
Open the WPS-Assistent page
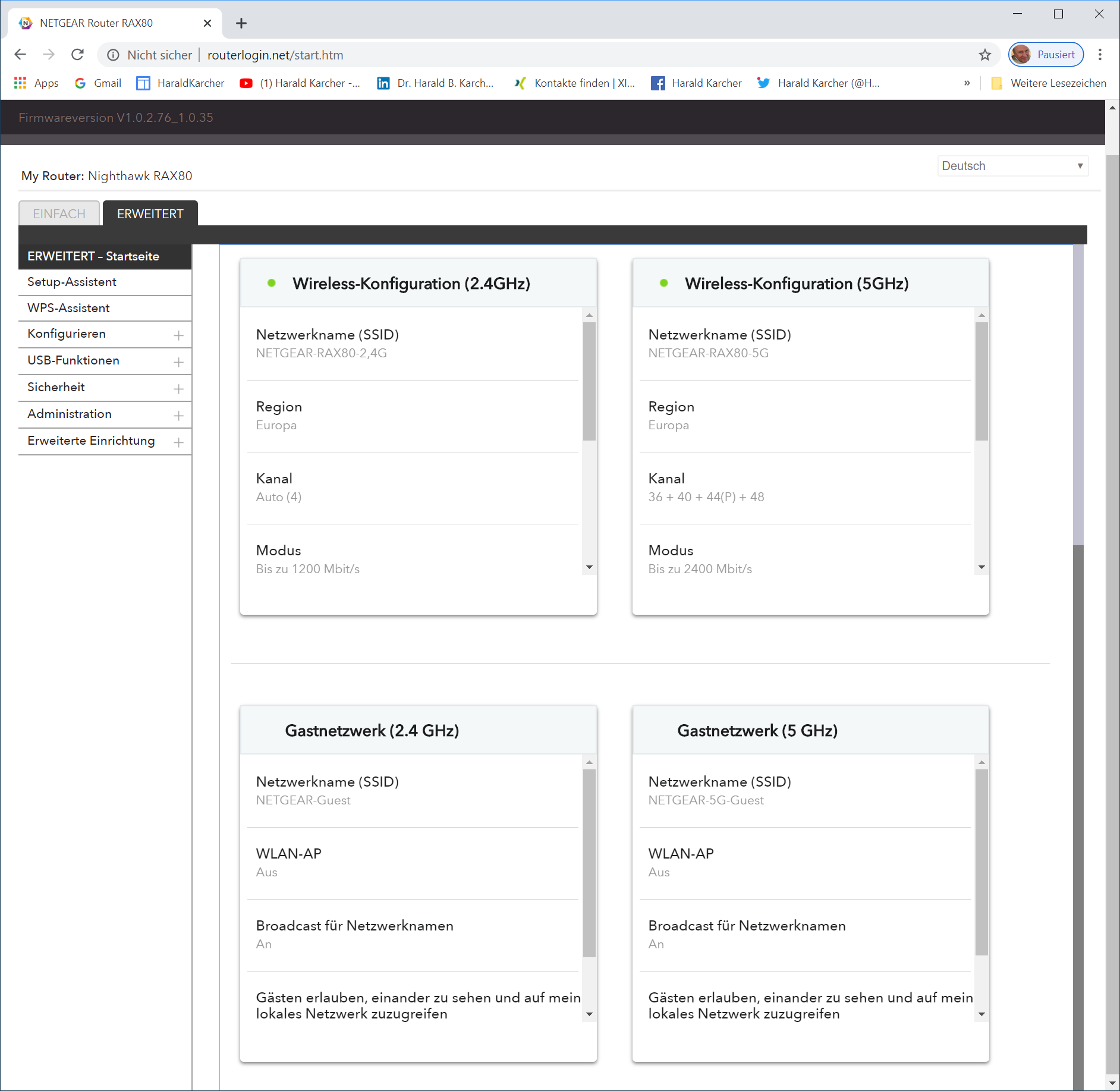[68, 308]
